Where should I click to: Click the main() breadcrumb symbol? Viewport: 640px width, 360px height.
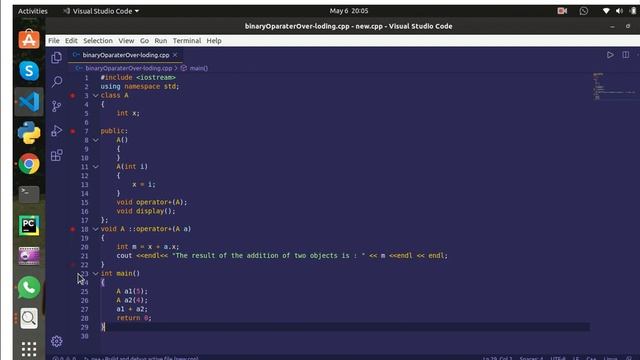(x=199, y=68)
